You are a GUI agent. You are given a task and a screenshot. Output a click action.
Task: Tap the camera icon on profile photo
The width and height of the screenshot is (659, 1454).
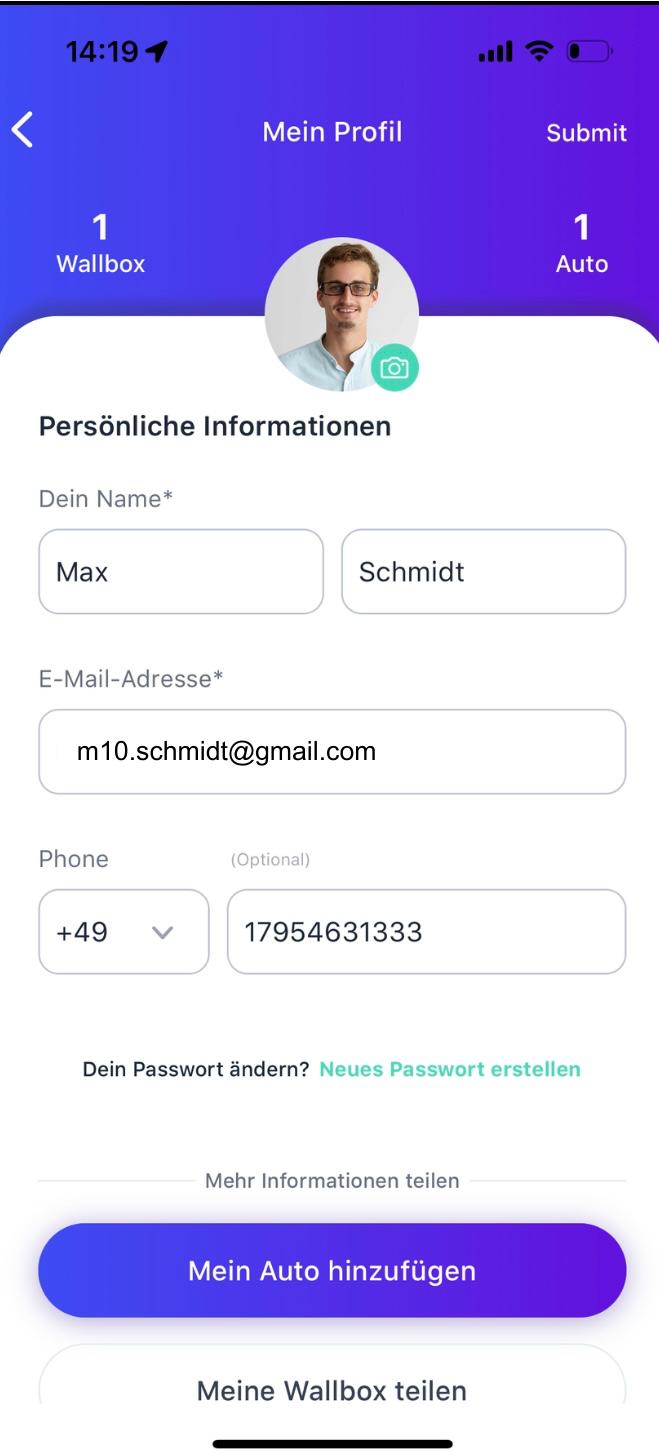pos(395,368)
